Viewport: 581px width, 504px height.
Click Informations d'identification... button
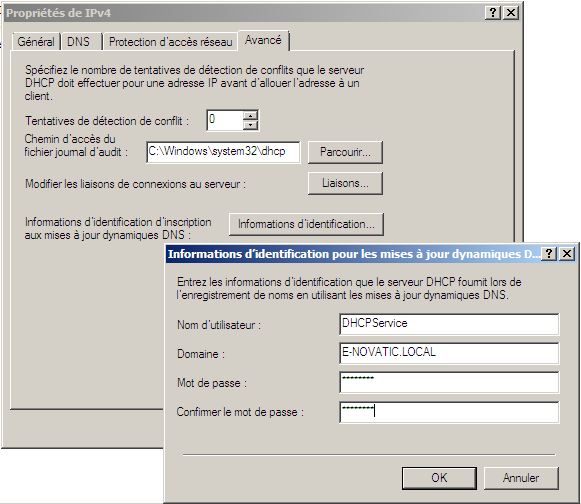(x=306, y=224)
